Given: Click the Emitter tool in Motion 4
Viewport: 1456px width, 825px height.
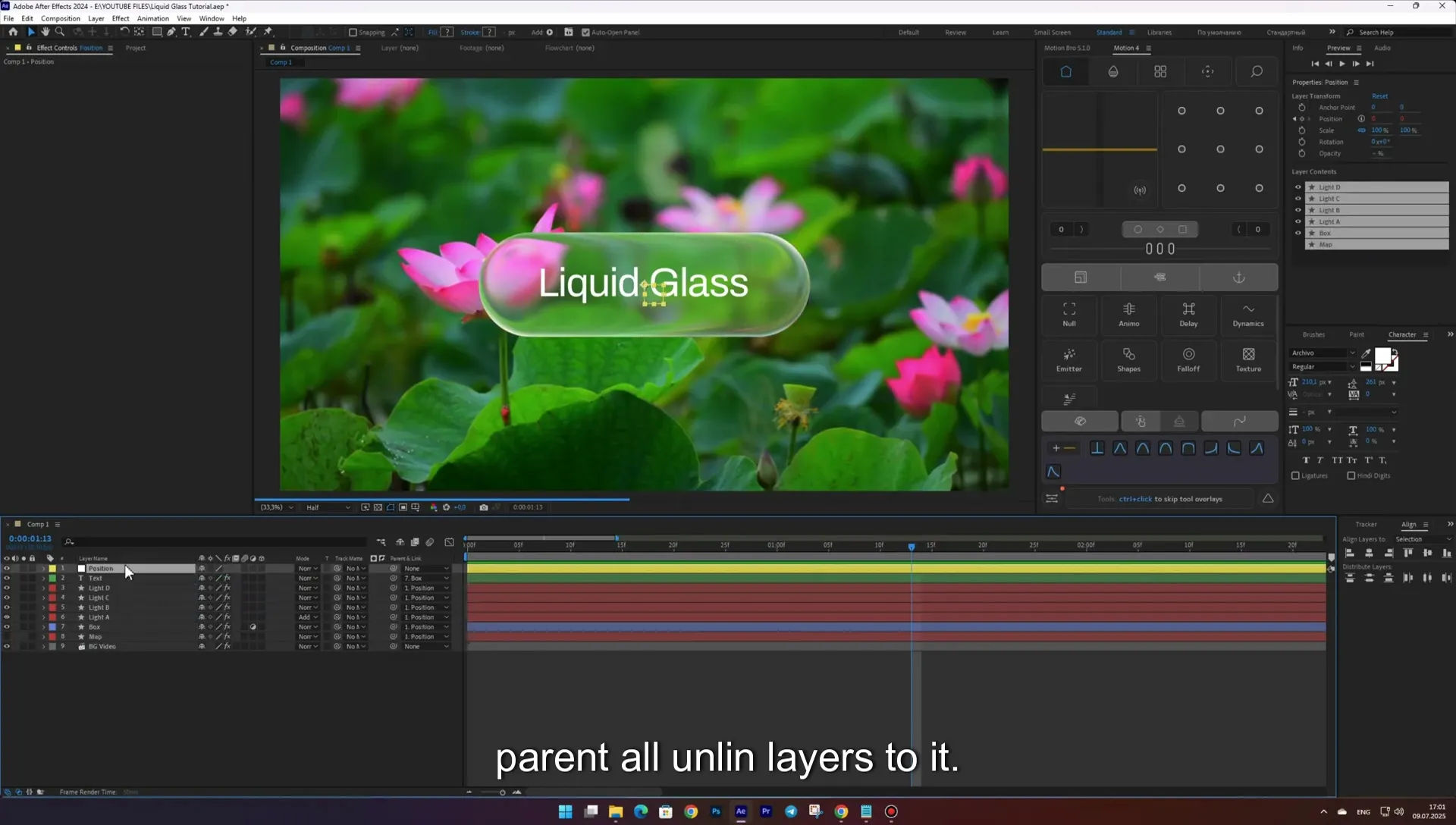Looking at the screenshot, I should 1069,359.
